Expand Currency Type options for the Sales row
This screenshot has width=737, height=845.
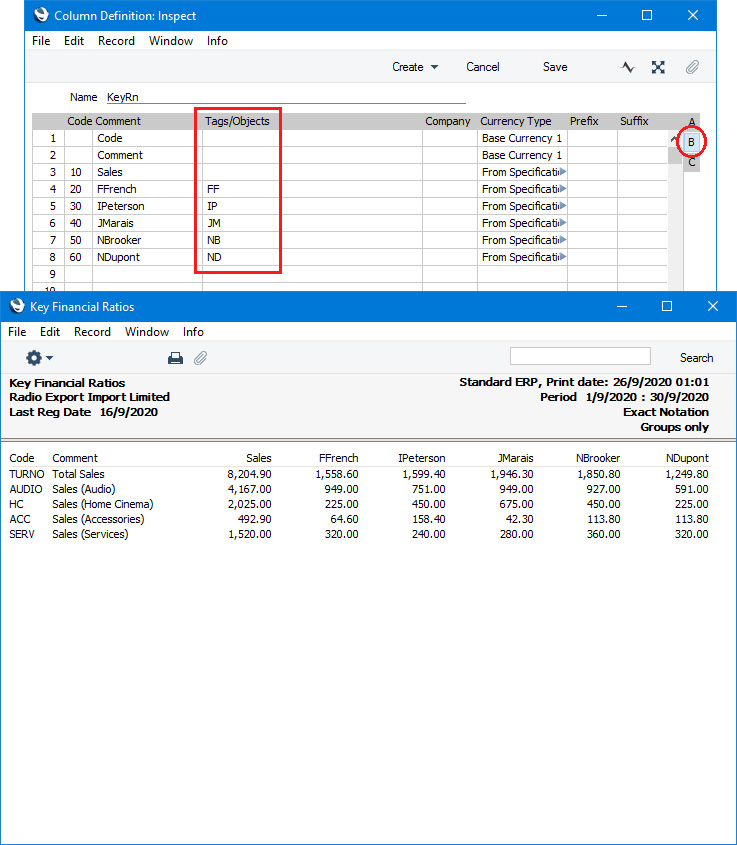562,172
